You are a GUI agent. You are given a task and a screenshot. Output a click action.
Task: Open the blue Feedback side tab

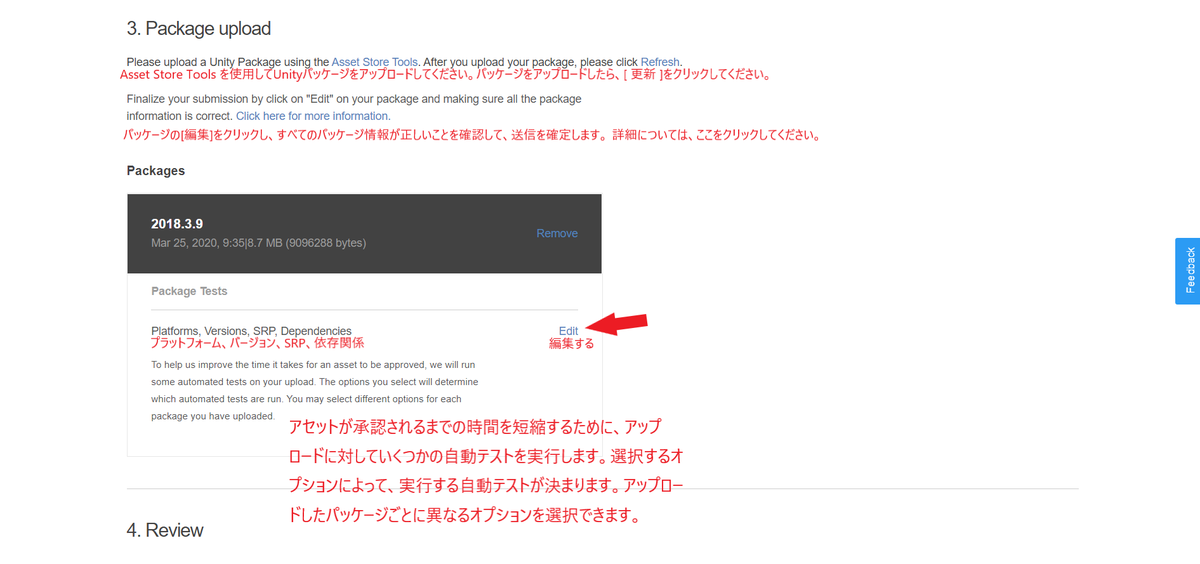[1188, 270]
